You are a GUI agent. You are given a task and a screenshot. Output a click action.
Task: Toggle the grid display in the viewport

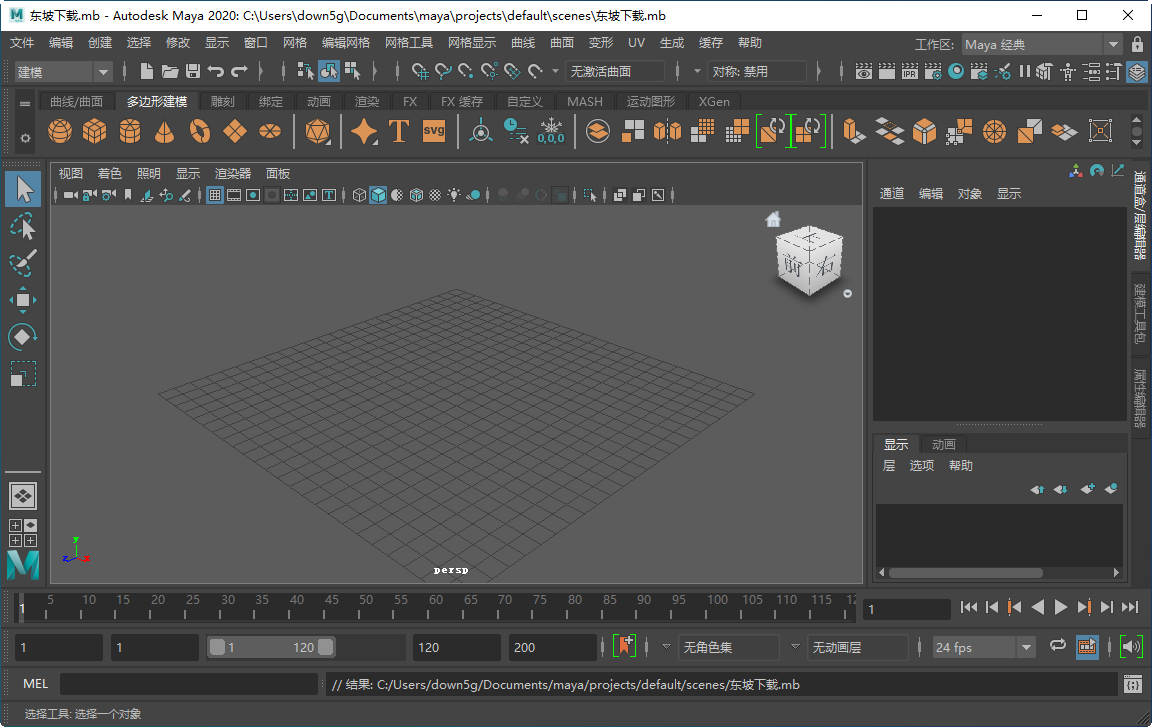click(x=215, y=195)
